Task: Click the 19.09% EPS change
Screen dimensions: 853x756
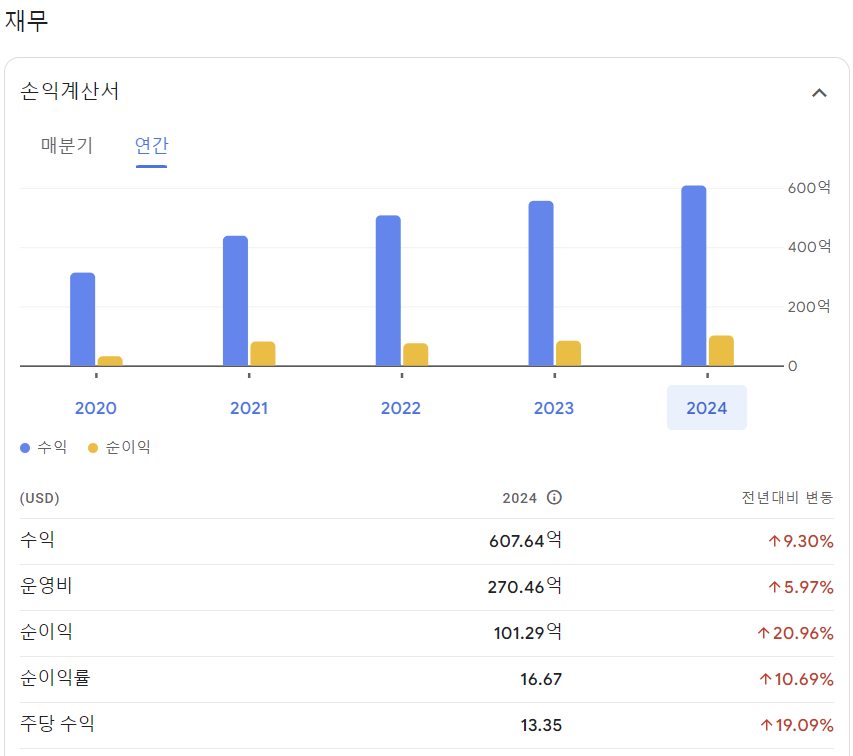Action: coord(797,725)
